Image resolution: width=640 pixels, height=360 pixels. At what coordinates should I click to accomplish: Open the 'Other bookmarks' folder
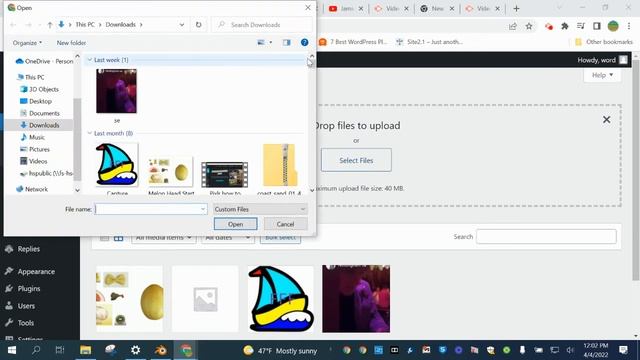coord(604,42)
